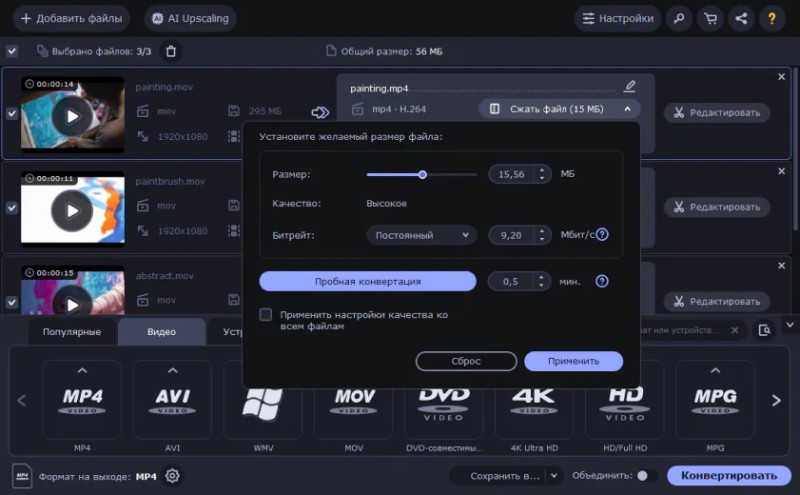Open output format settings gear icon
Screen dimensions: 800x495
(172, 476)
